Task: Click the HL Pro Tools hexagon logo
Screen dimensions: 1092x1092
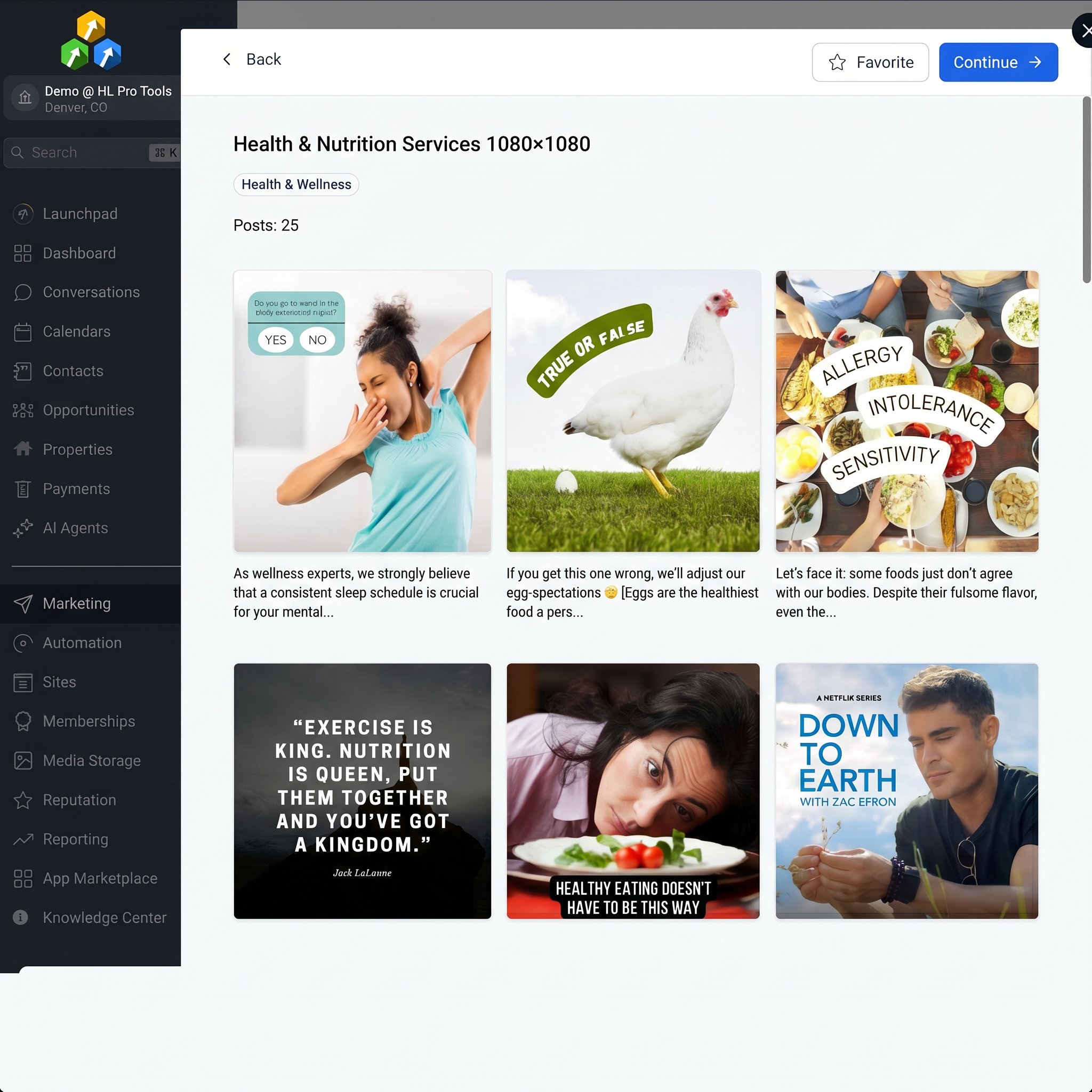Action: (91, 41)
